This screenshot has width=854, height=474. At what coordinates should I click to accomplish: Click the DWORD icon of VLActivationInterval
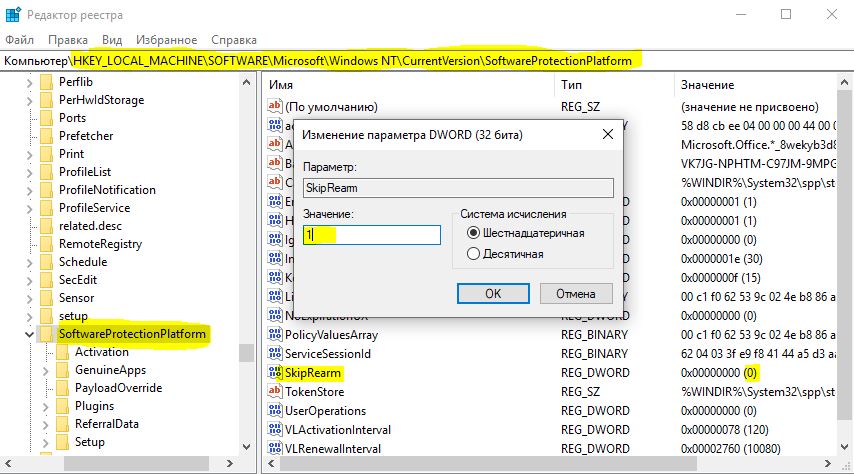click(274, 429)
